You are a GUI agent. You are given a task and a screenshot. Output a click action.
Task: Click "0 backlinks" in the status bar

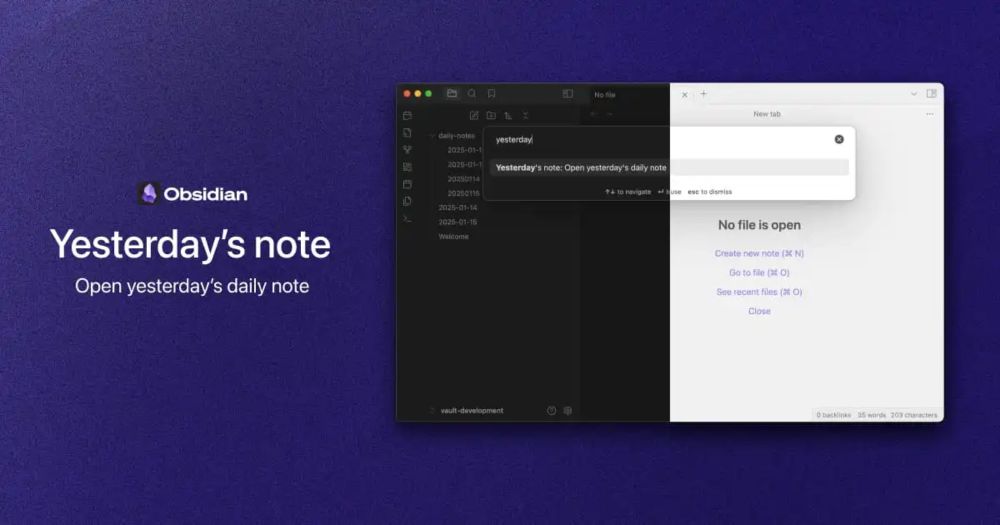point(834,415)
